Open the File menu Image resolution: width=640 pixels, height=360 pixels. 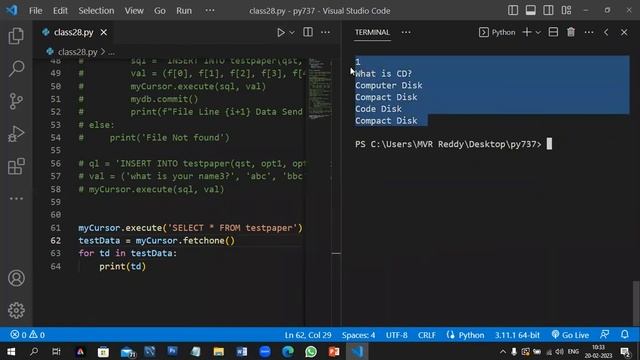(x=36, y=11)
